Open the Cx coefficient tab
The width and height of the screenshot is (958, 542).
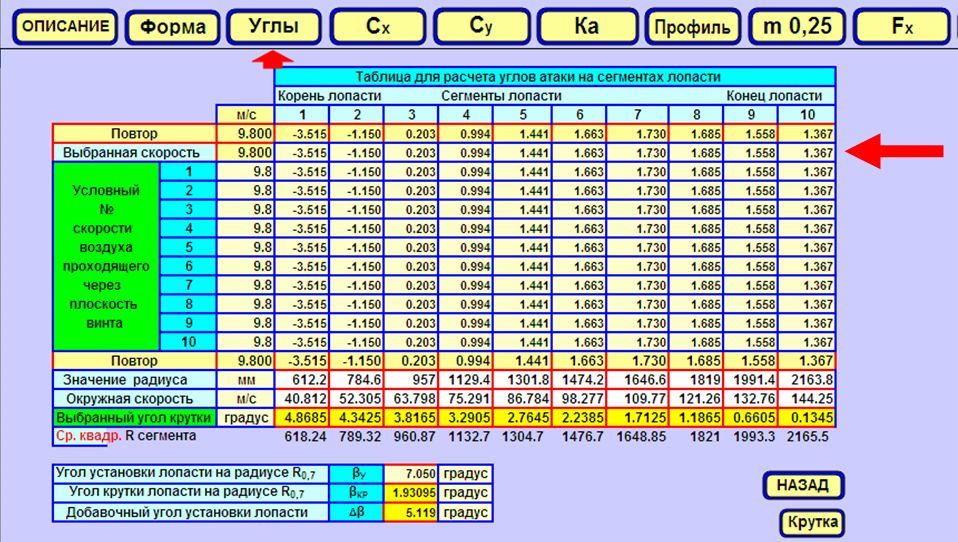coord(379,27)
